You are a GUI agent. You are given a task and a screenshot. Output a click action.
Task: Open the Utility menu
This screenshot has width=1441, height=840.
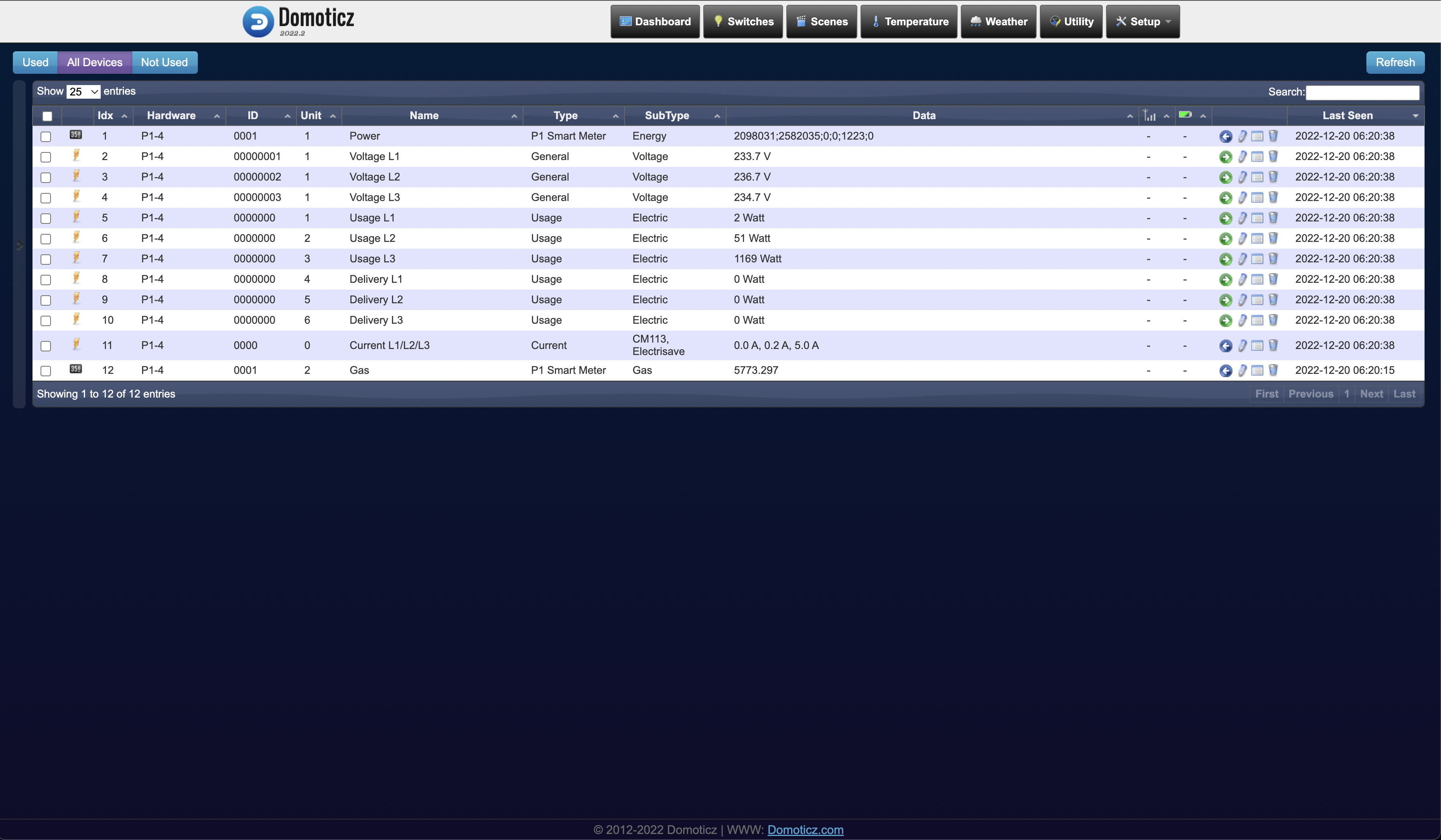click(1070, 22)
